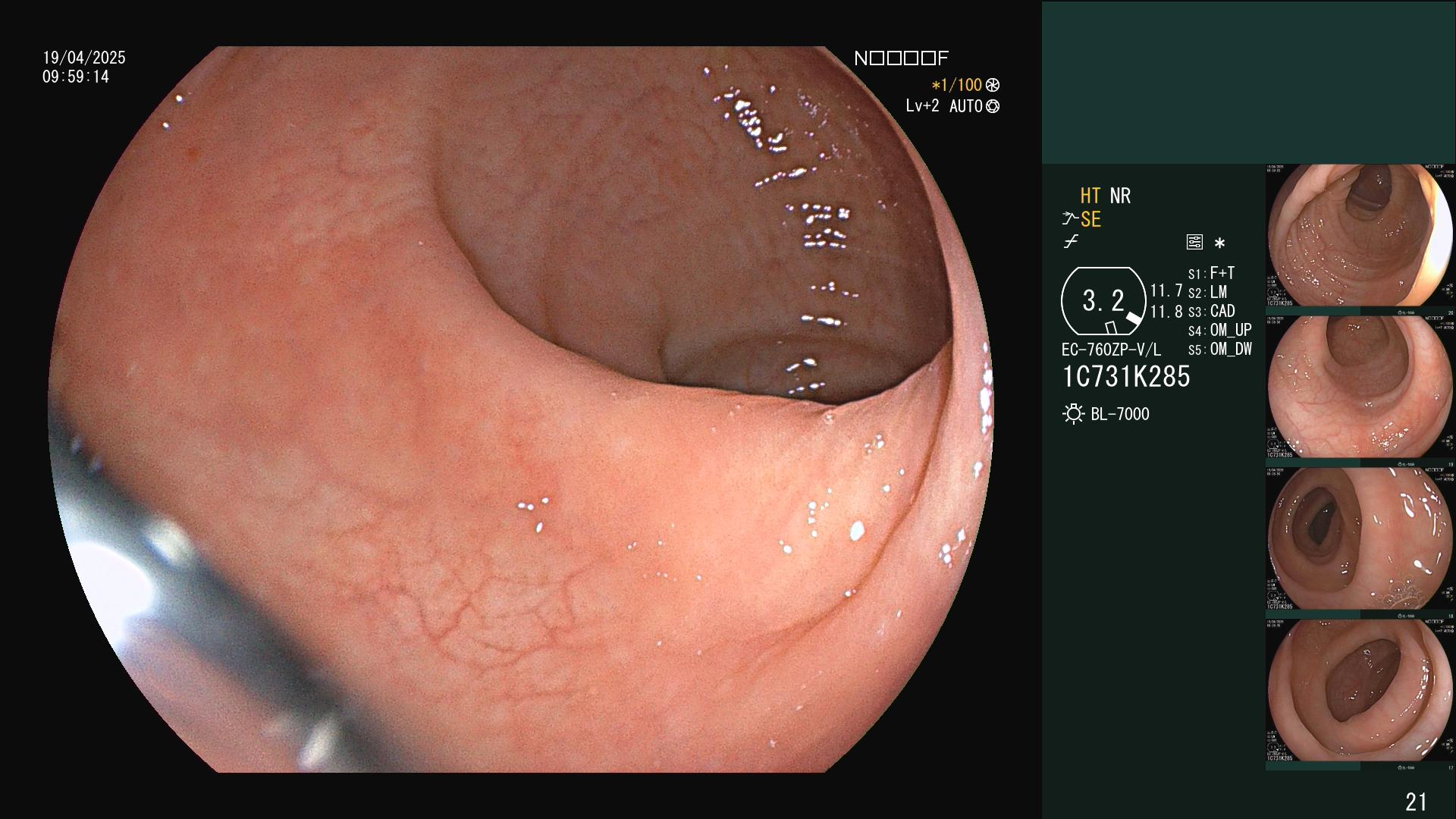The image size is (1456, 819).
Task: Click the NR noise reduction label
Action: 1120,196
